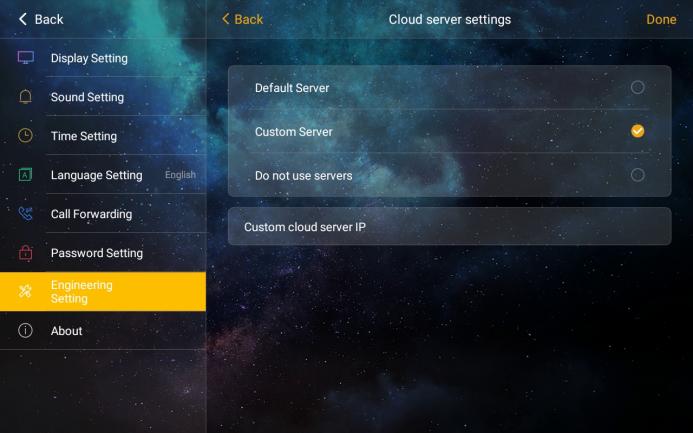The width and height of the screenshot is (693, 433).
Task: Open Language Setting menu
Action: 103,175
